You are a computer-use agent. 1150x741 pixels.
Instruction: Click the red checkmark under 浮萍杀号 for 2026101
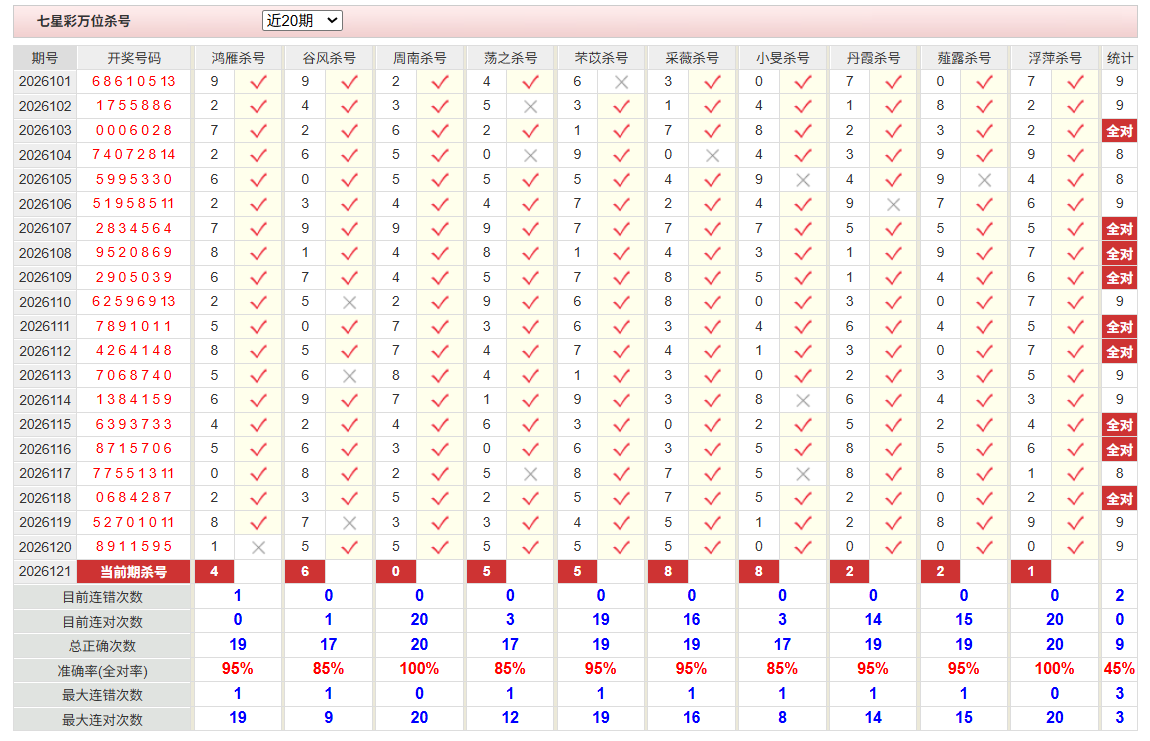tap(1075, 82)
